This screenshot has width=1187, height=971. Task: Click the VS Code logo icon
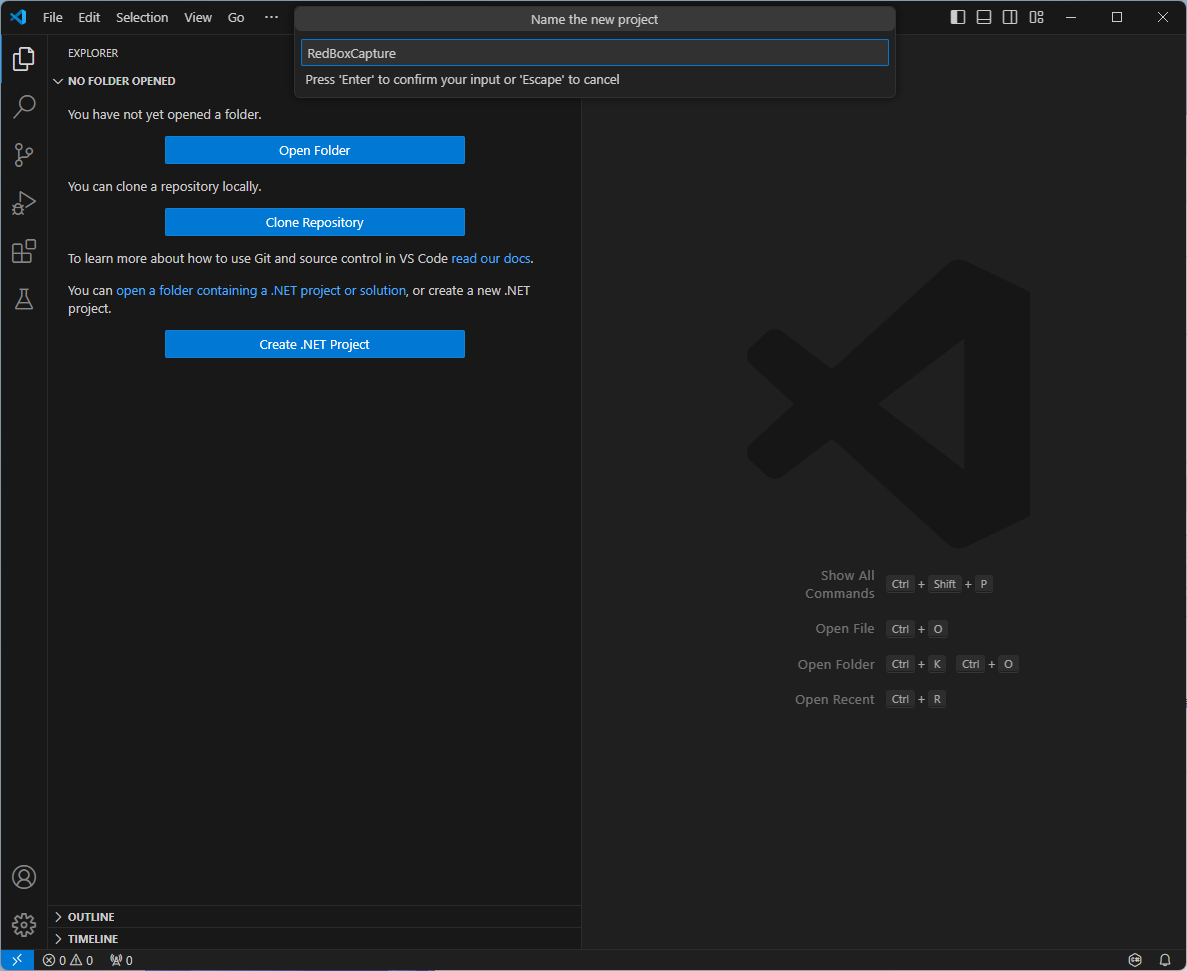(x=18, y=17)
